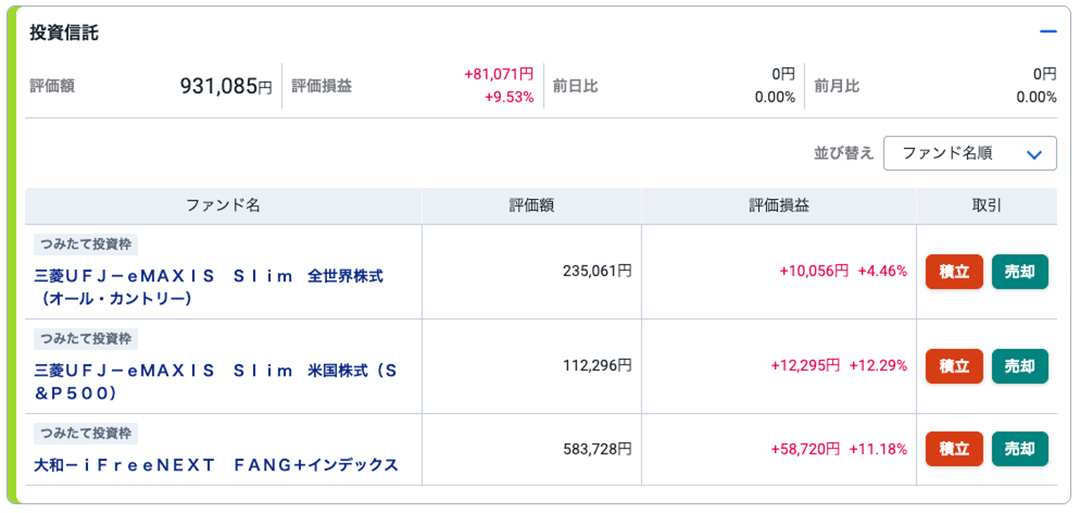Open 三菱UFJ eMAXIS Slim 全世界株式 fund link
The height and width of the screenshot is (513, 1080).
[209, 288]
